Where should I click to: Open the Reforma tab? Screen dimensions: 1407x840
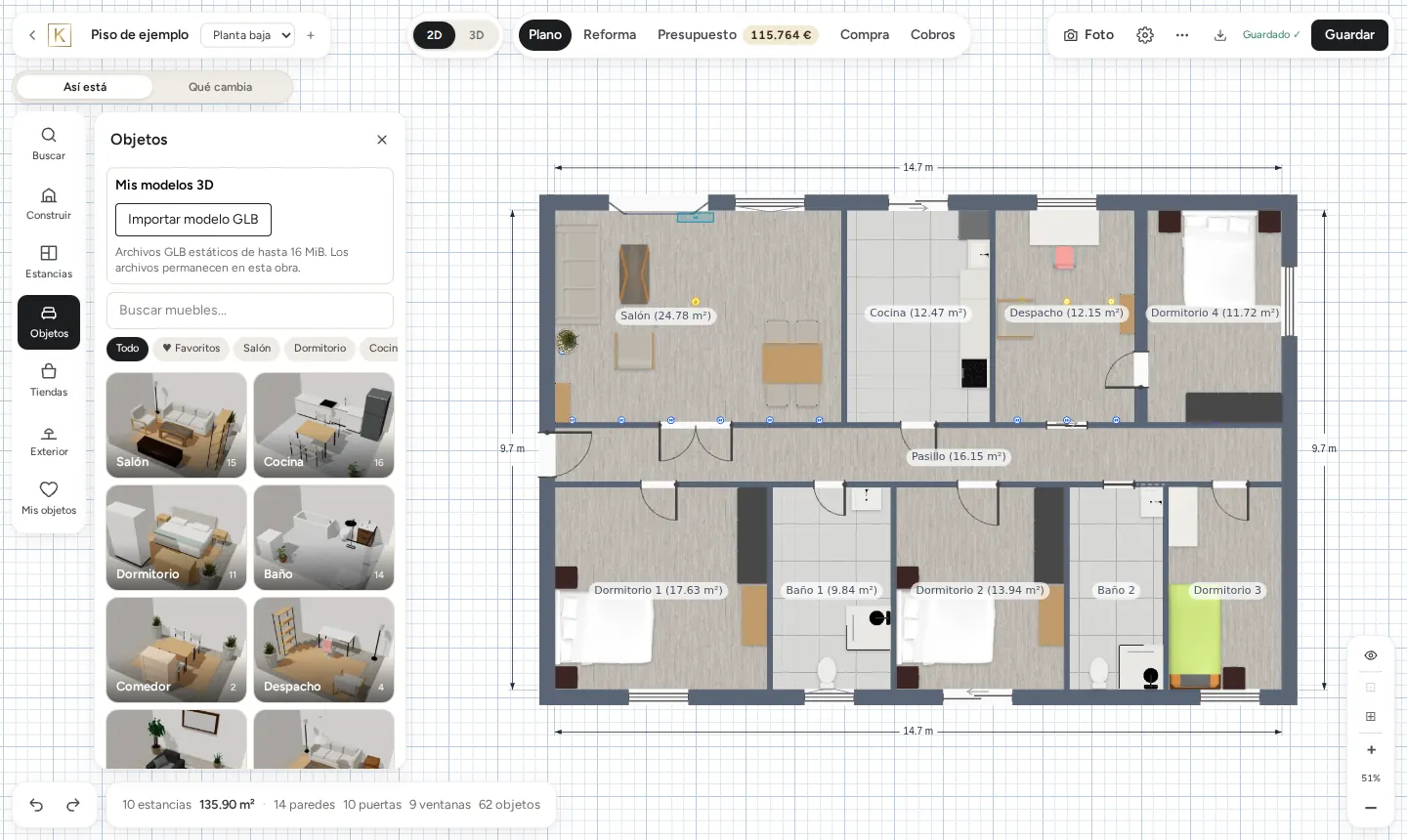610,35
